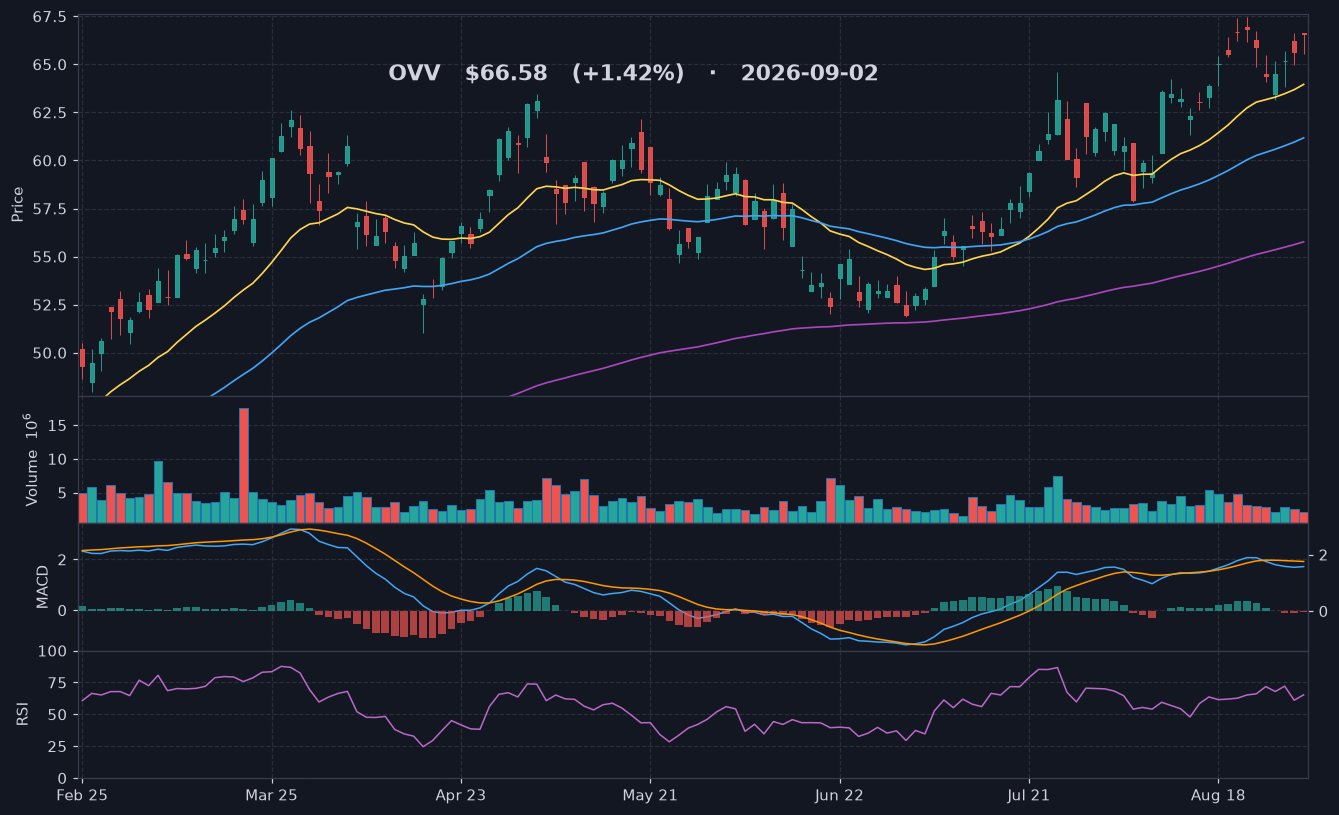The height and width of the screenshot is (815, 1339).
Task: Click the $66.58 price in title
Action: click(506, 74)
